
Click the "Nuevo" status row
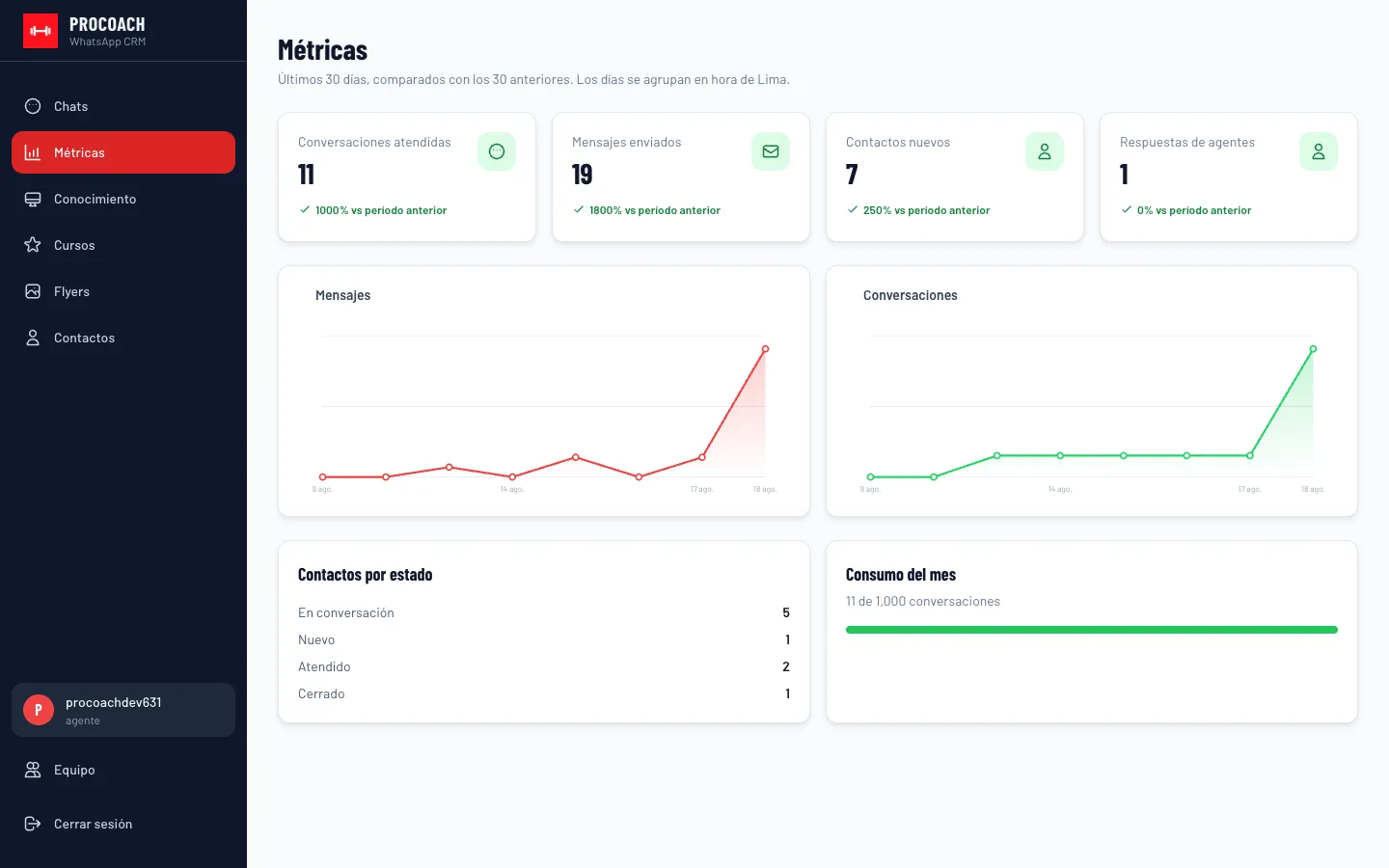click(544, 639)
